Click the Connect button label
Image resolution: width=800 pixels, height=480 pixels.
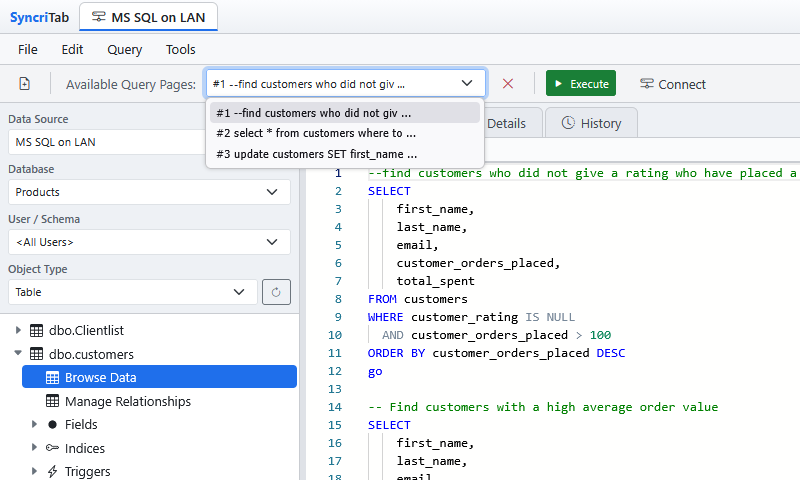click(682, 84)
